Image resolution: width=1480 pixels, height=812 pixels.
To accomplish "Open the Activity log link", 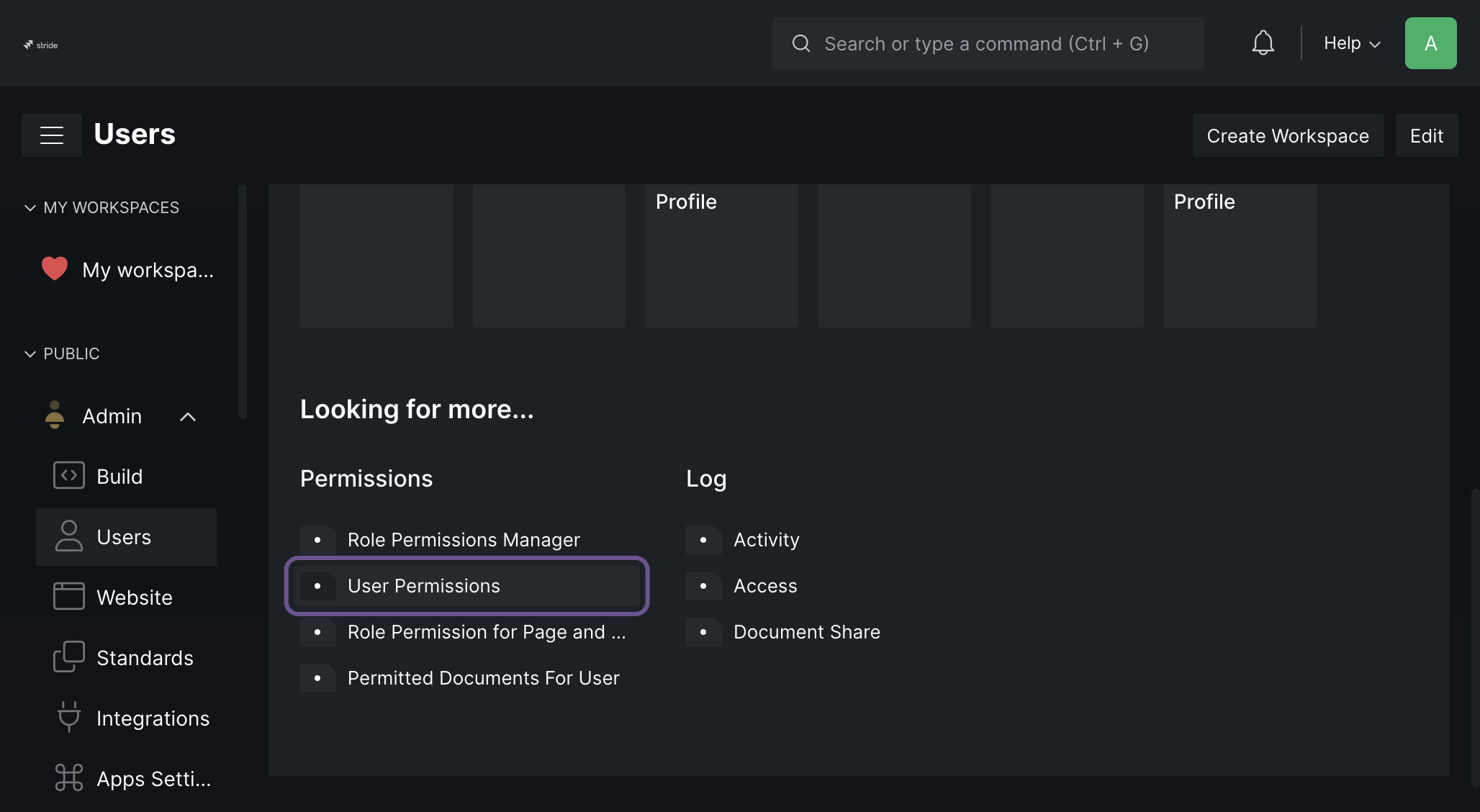I will (x=766, y=540).
